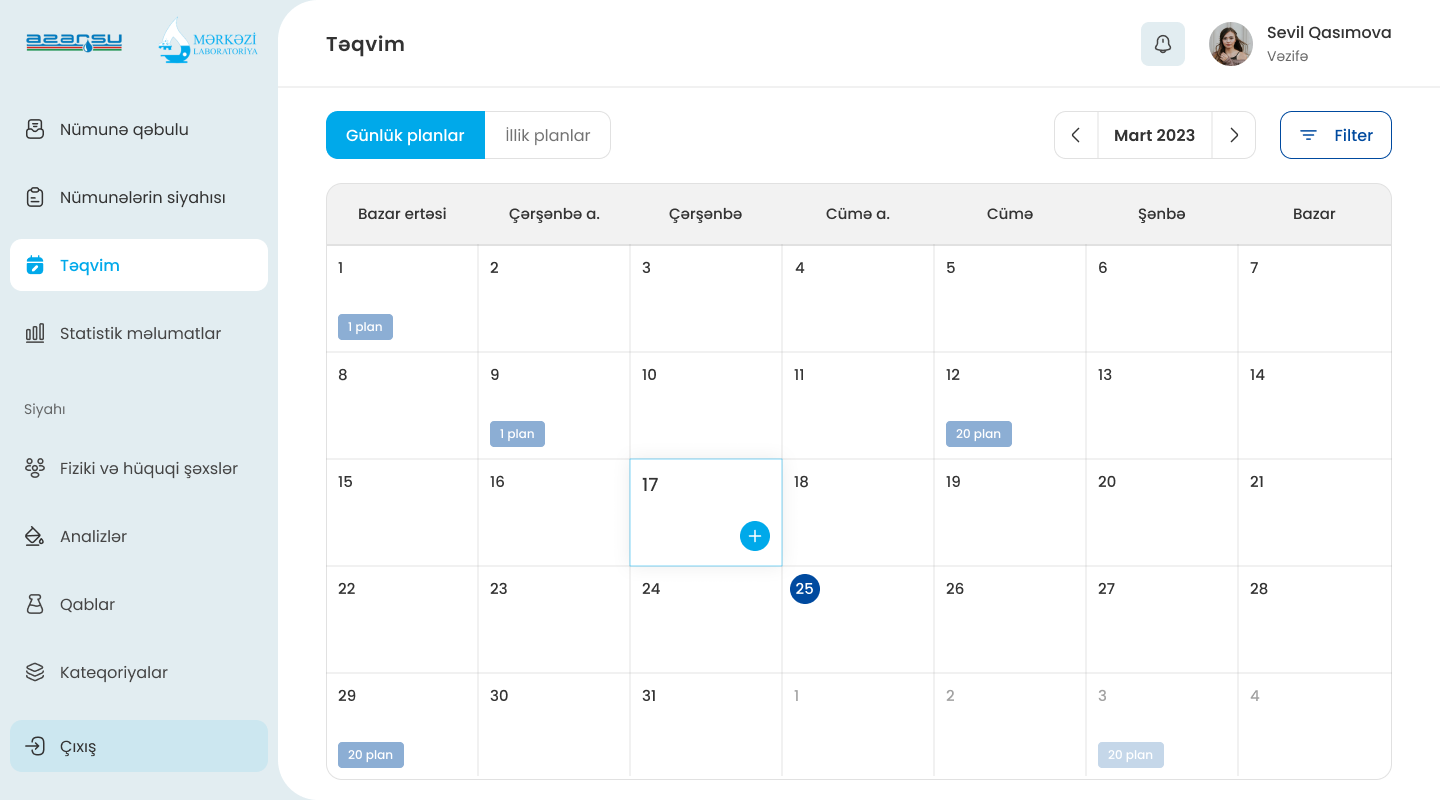Open the 1 plan badge on day 9
This screenshot has width=1440, height=800.
coord(517,434)
